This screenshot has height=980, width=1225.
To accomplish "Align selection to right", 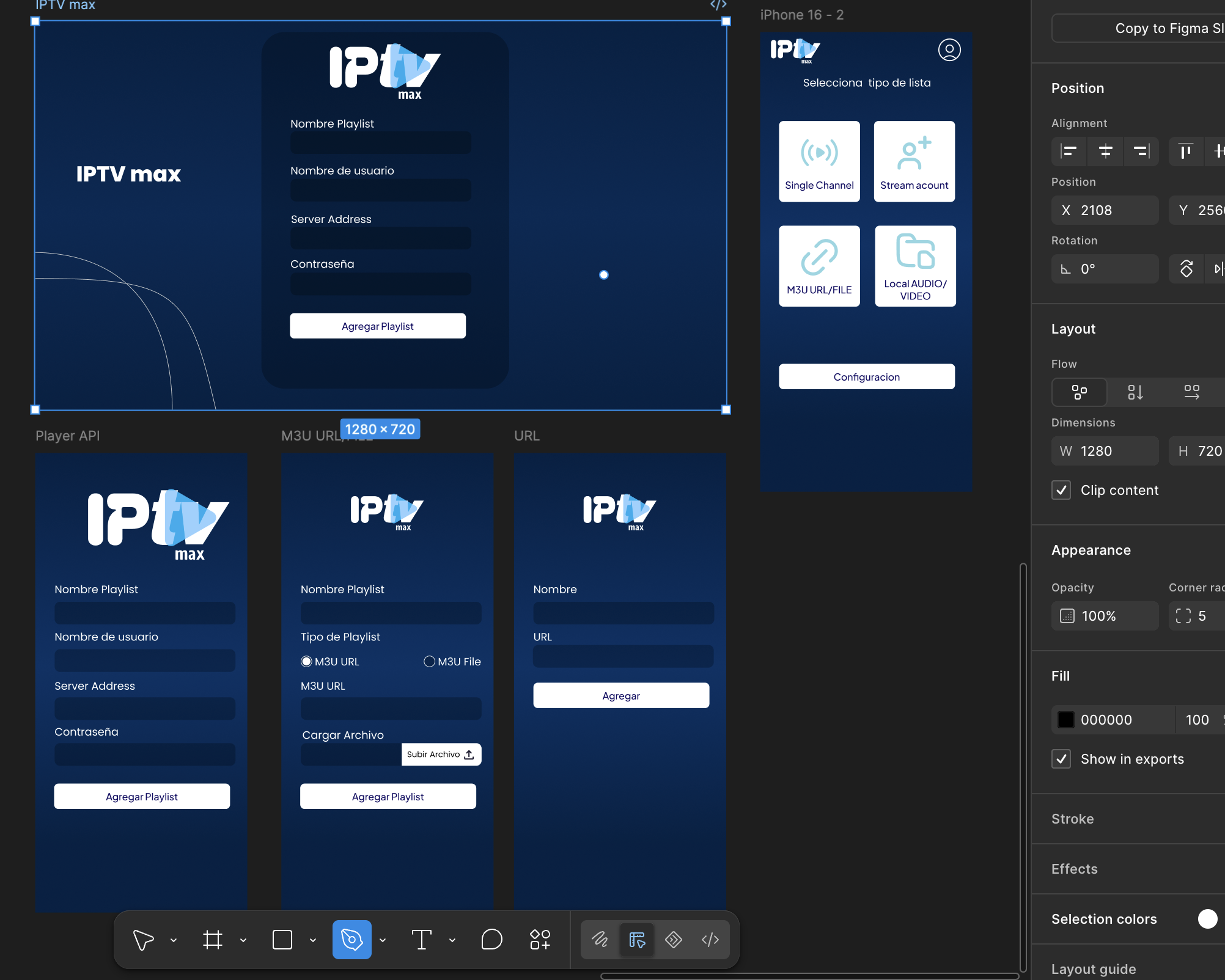I will (1141, 151).
